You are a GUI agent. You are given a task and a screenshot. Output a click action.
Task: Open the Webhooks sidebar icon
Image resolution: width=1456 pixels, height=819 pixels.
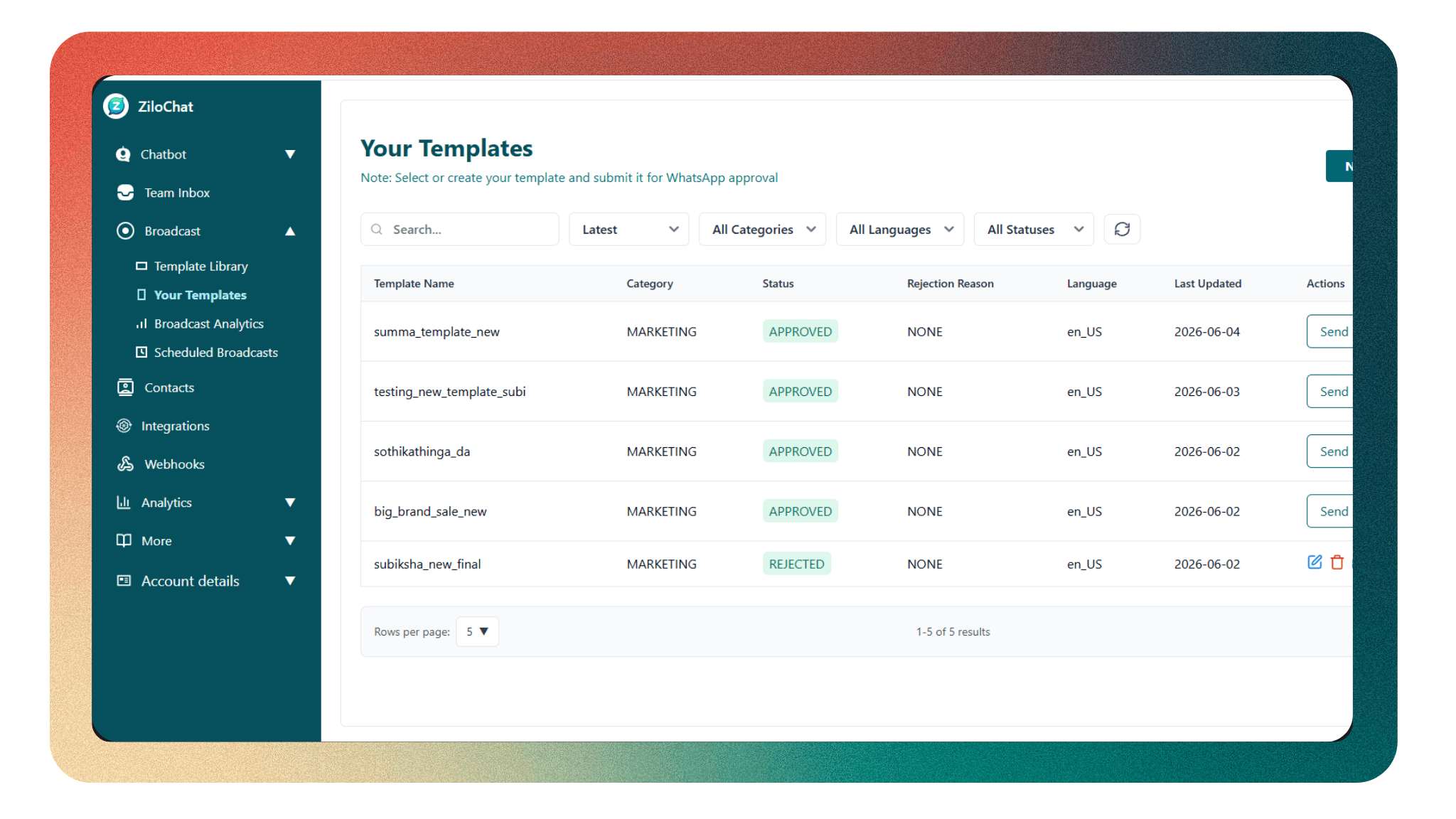125,464
